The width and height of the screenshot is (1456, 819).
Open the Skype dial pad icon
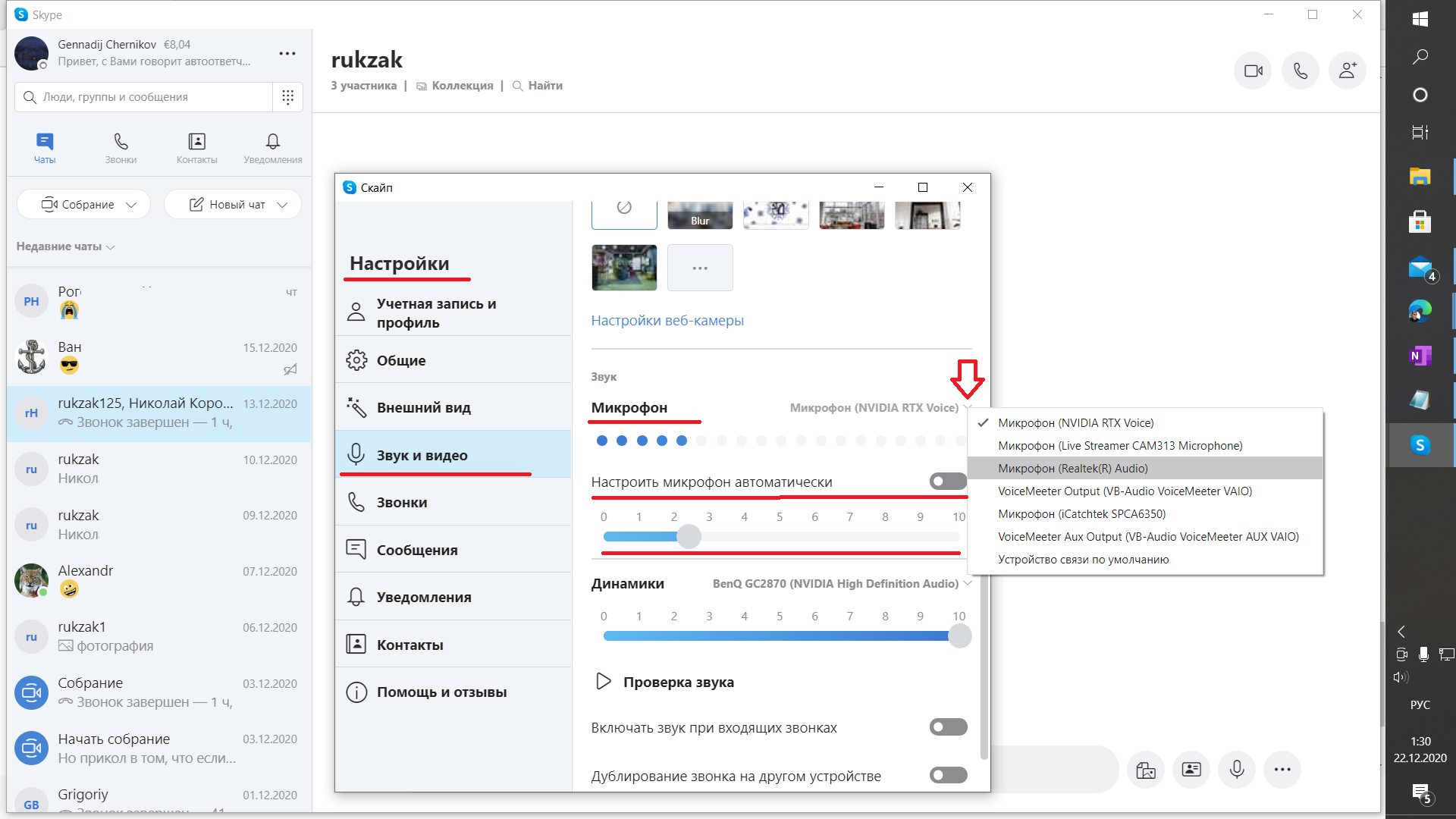coord(287,96)
